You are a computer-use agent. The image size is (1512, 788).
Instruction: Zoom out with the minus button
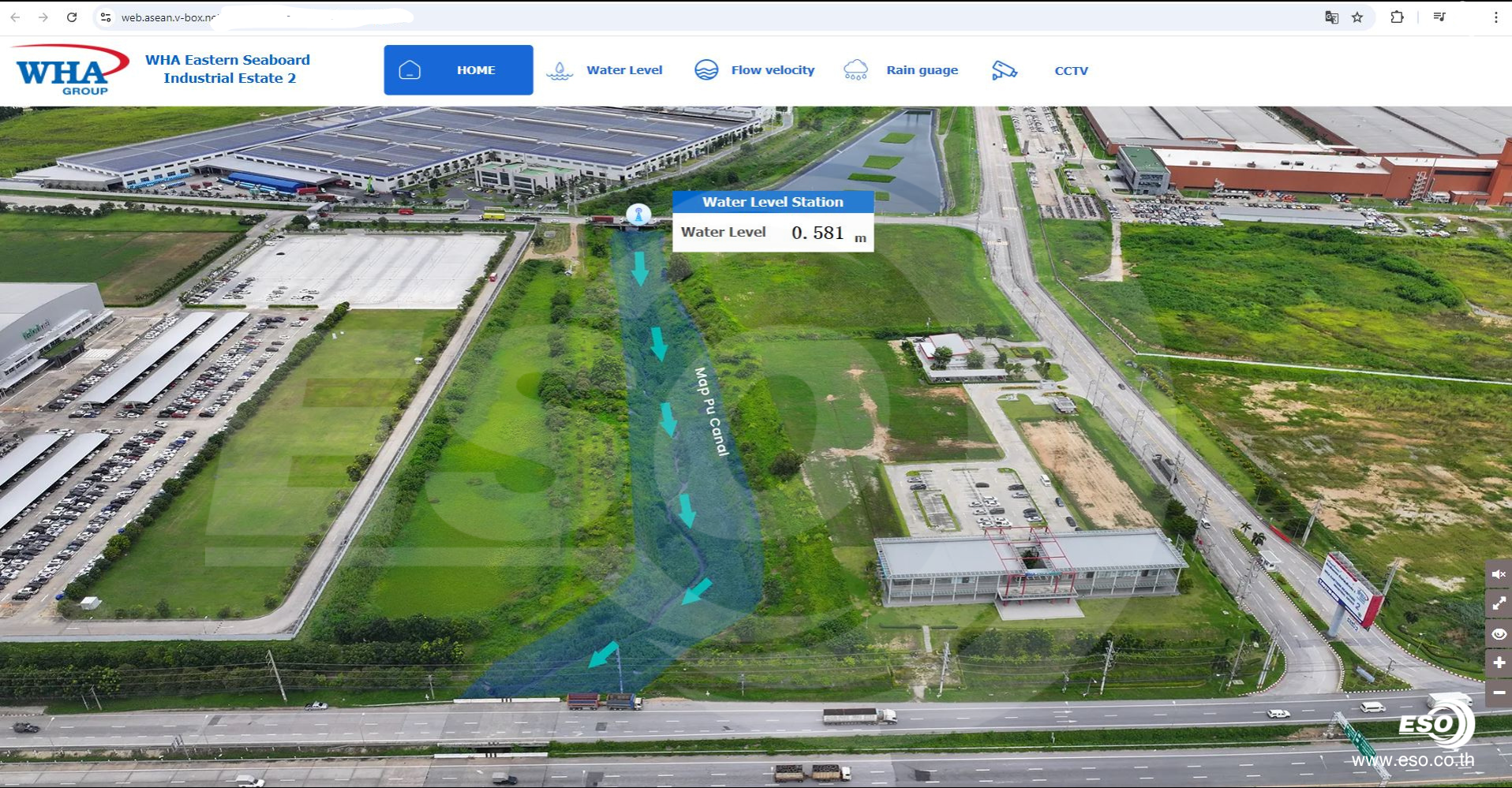pos(1499,693)
